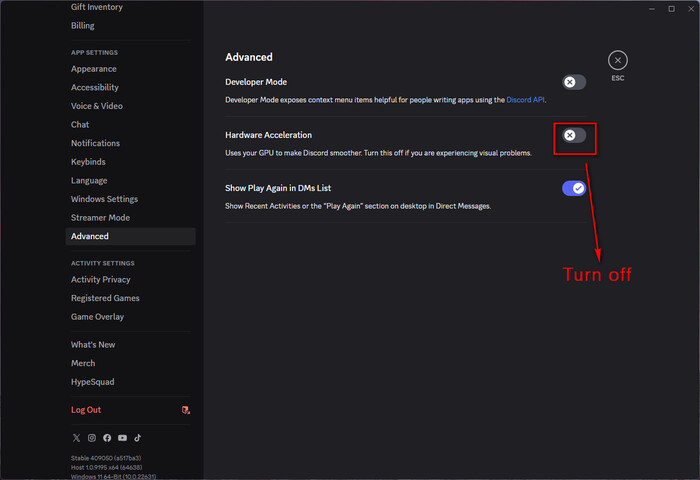The image size is (700, 480).
Task: Open Billing settings
Action: point(83,25)
